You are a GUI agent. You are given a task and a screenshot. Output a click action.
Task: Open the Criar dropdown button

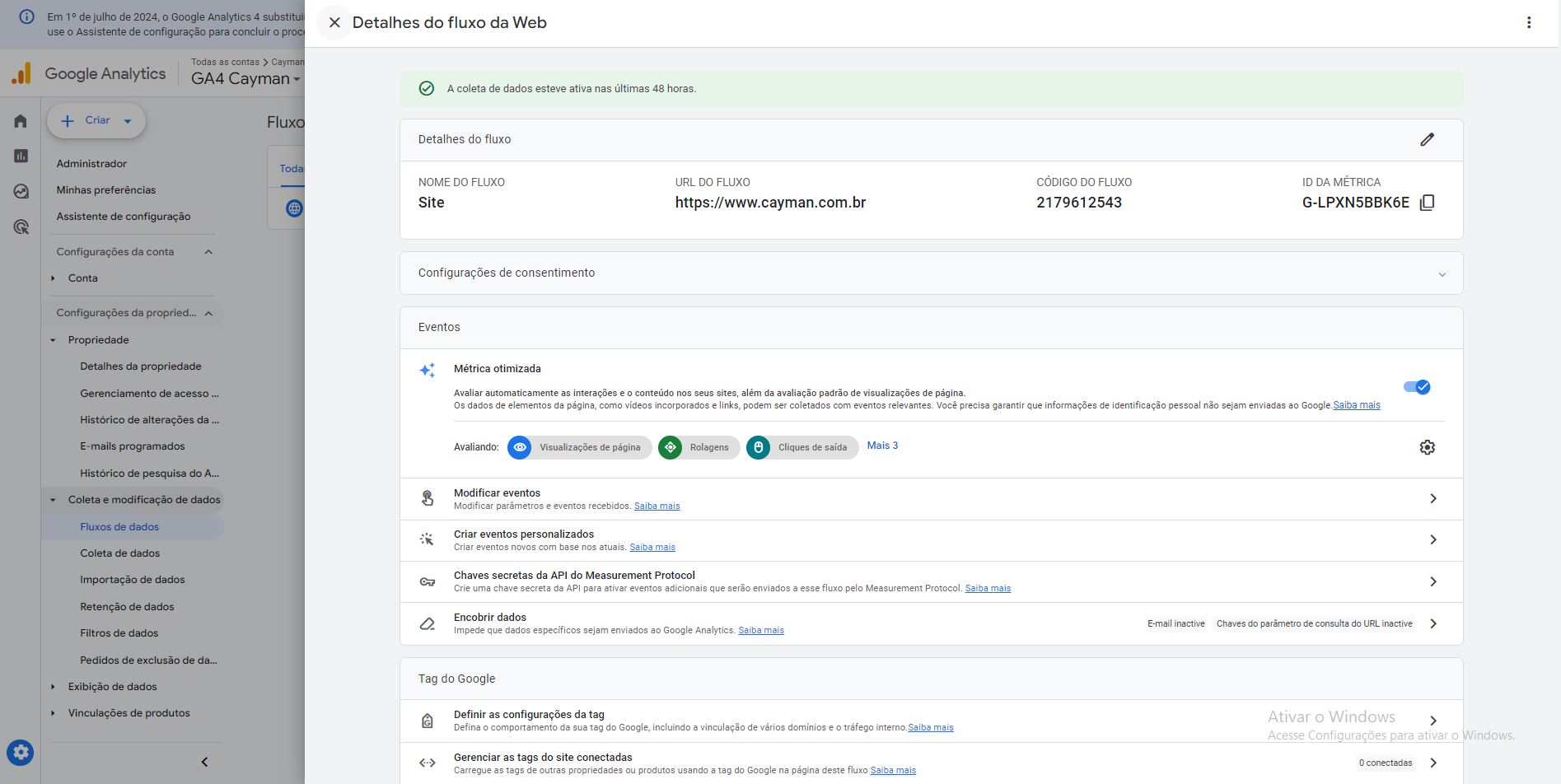pos(96,120)
